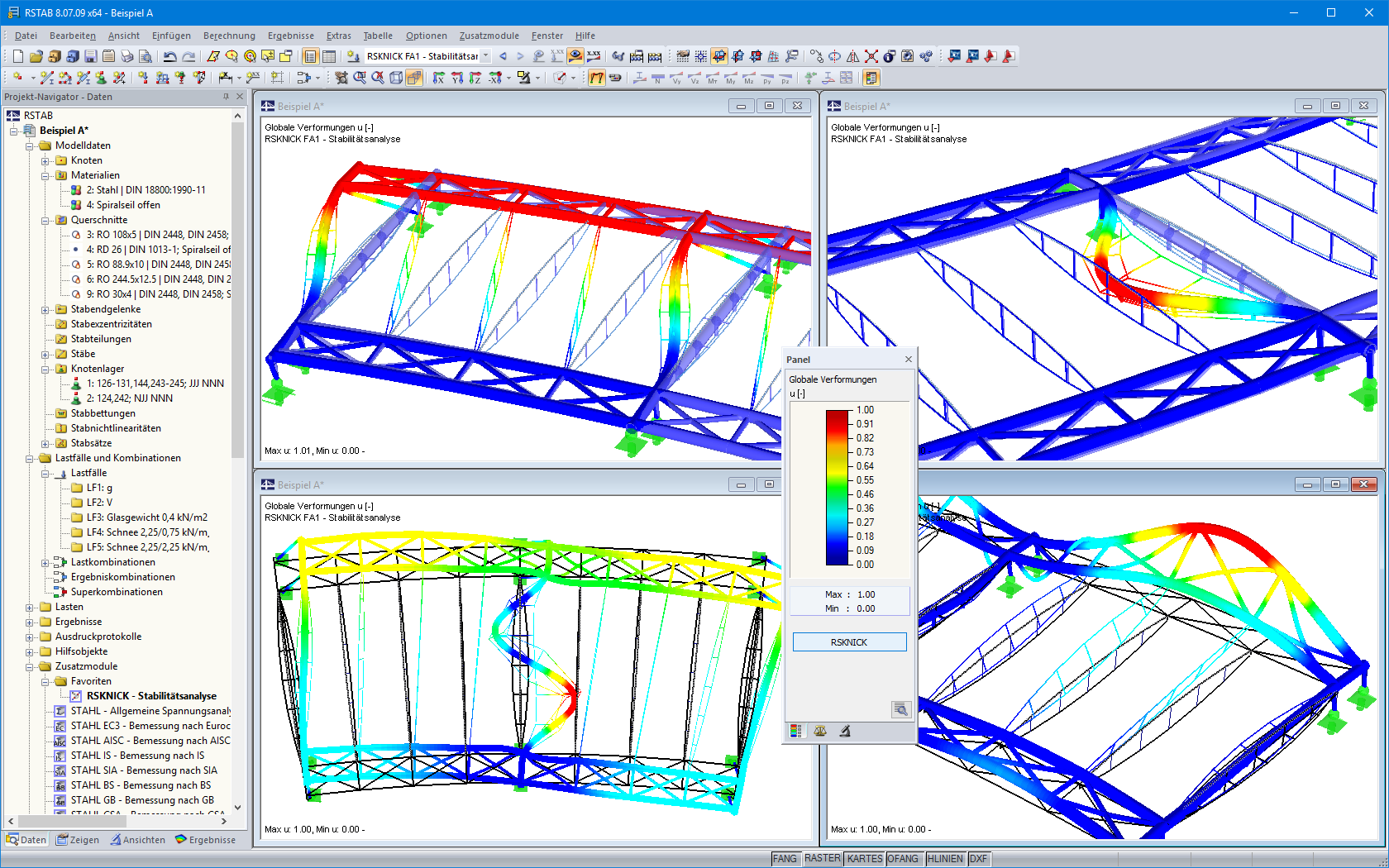
Task: Toggle HLINIEN guidelines in status bar
Action: (x=945, y=859)
